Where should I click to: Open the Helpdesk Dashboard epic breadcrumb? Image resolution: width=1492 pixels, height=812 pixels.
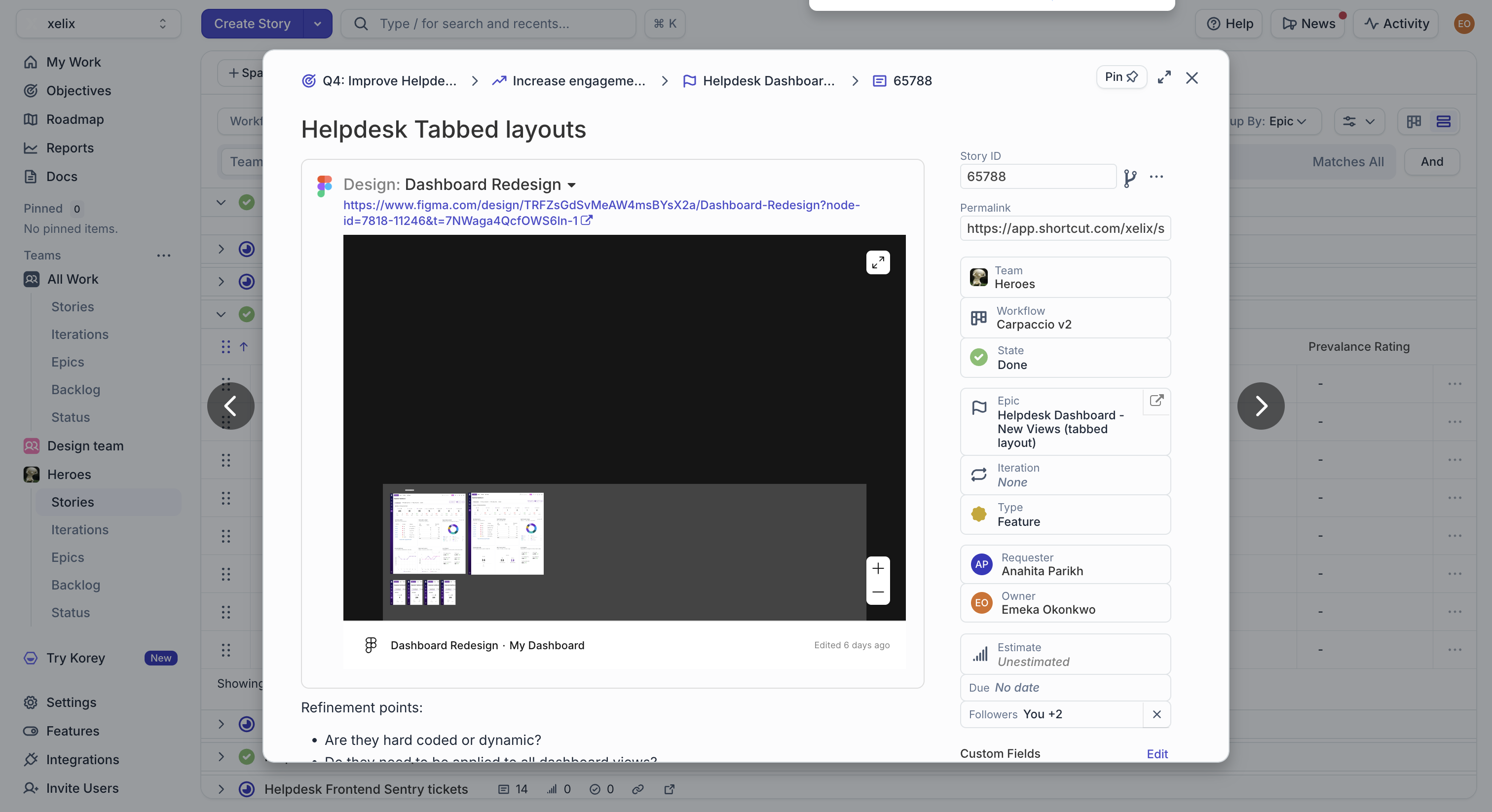758,81
